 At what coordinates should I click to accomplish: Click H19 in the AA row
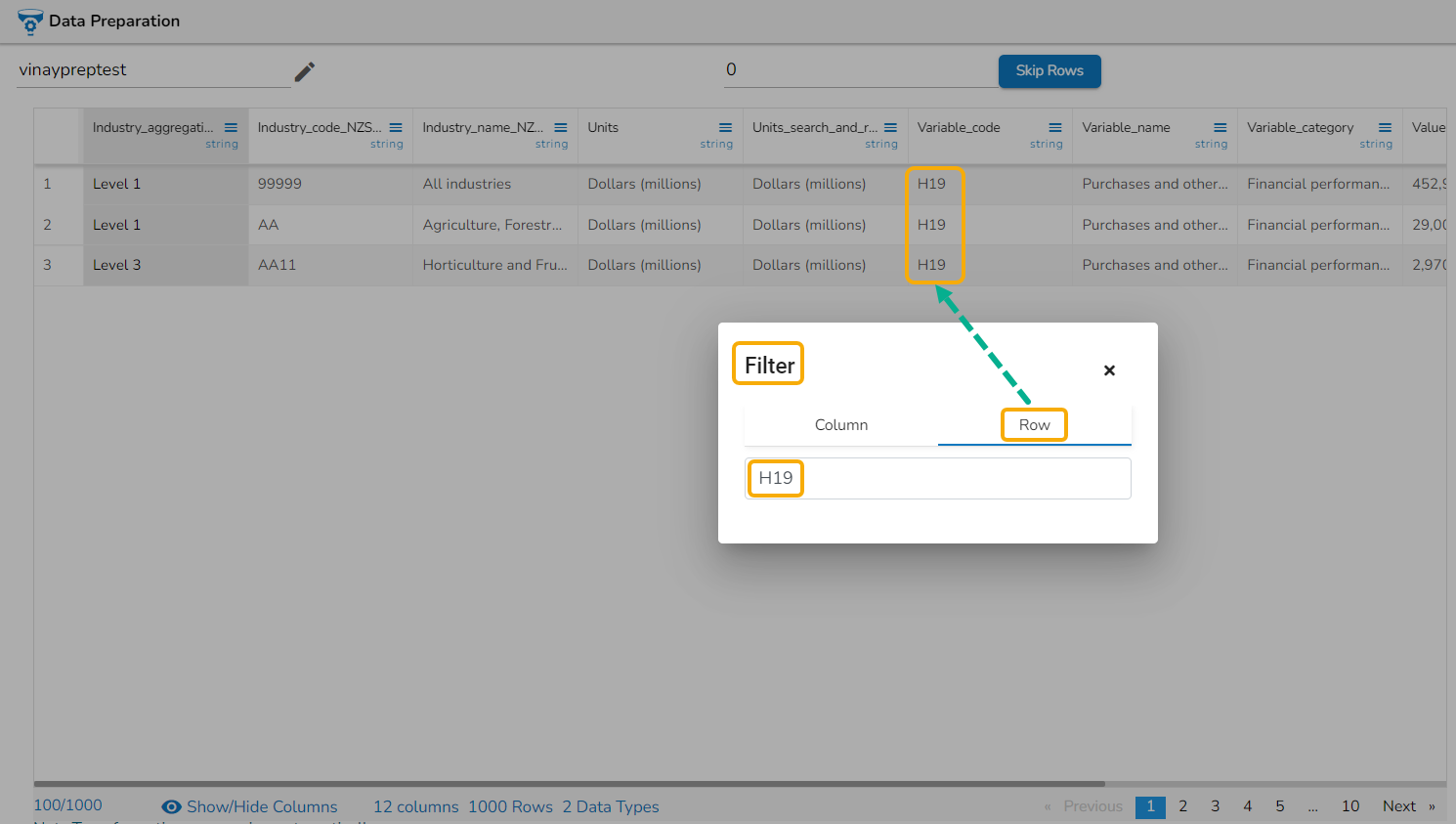931,225
